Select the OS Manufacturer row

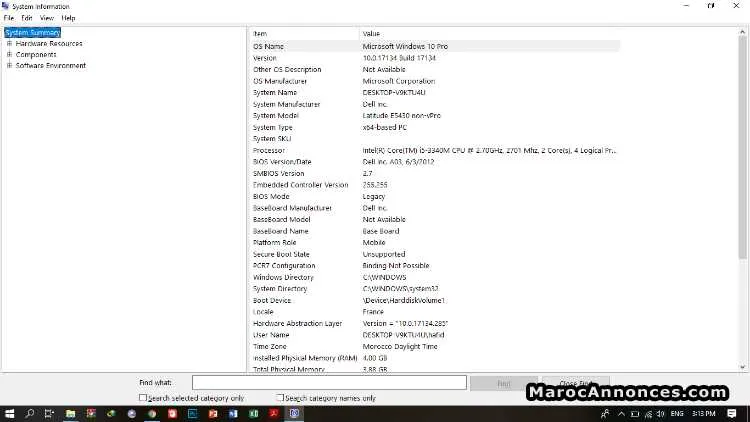click(x=435, y=81)
